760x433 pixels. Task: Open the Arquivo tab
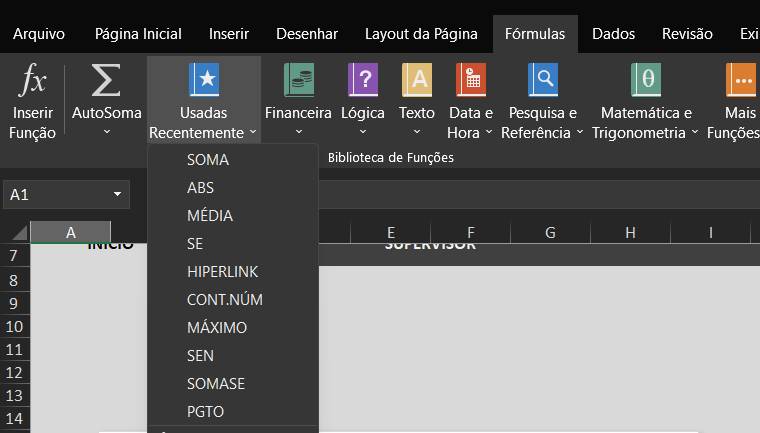tap(39, 34)
